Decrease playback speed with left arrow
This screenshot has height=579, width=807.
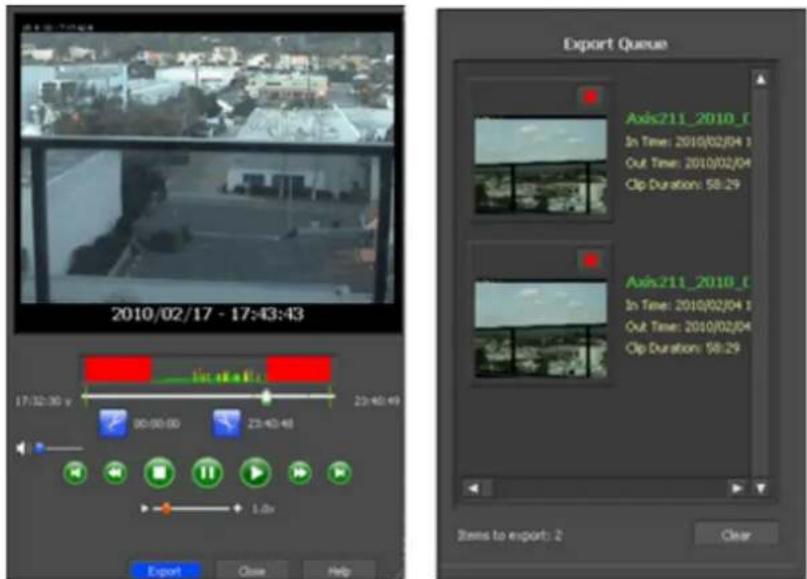click(x=144, y=508)
